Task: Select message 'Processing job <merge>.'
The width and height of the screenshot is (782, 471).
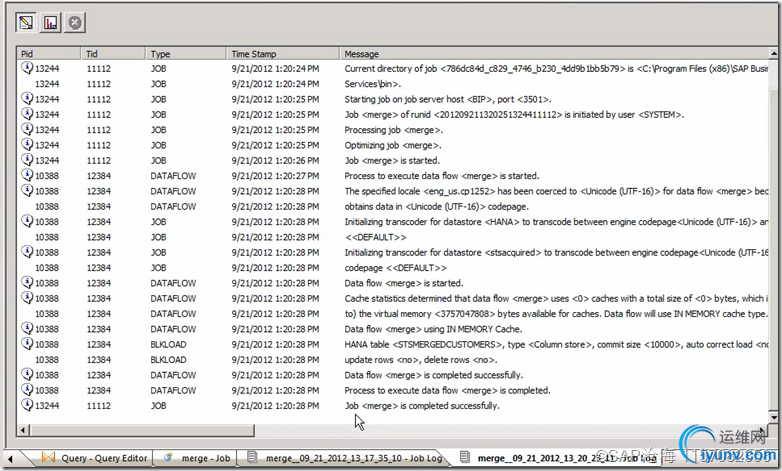Action: click(393, 130)
